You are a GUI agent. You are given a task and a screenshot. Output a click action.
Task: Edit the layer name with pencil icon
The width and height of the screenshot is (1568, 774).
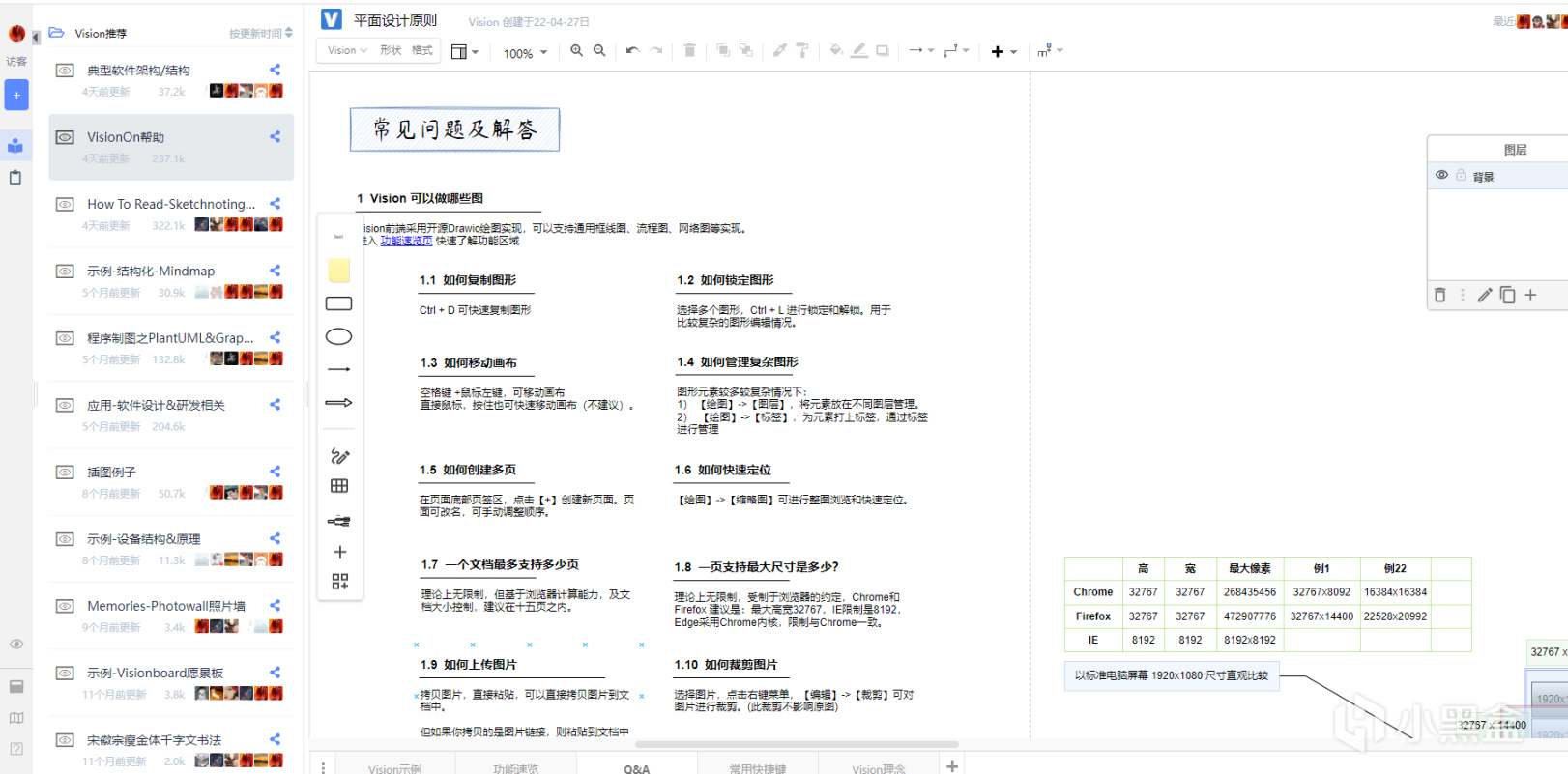click(x=1485, y=295)
